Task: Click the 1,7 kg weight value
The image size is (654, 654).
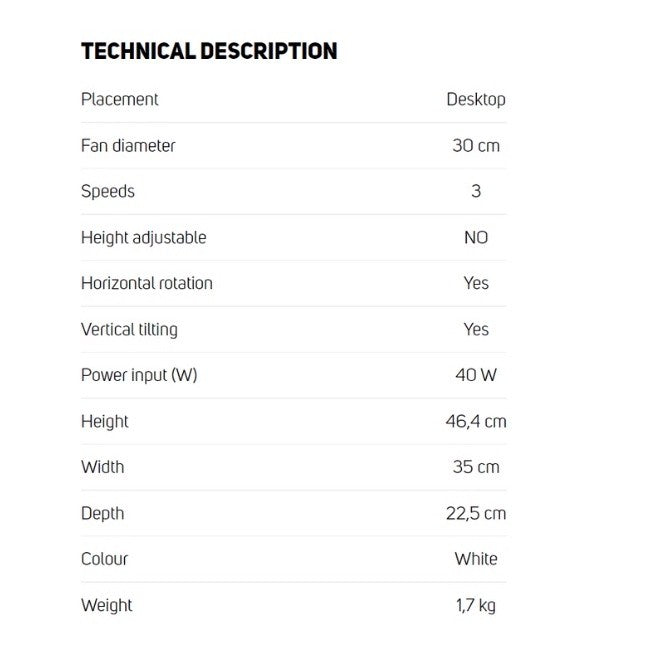Action: coord(475,605)
